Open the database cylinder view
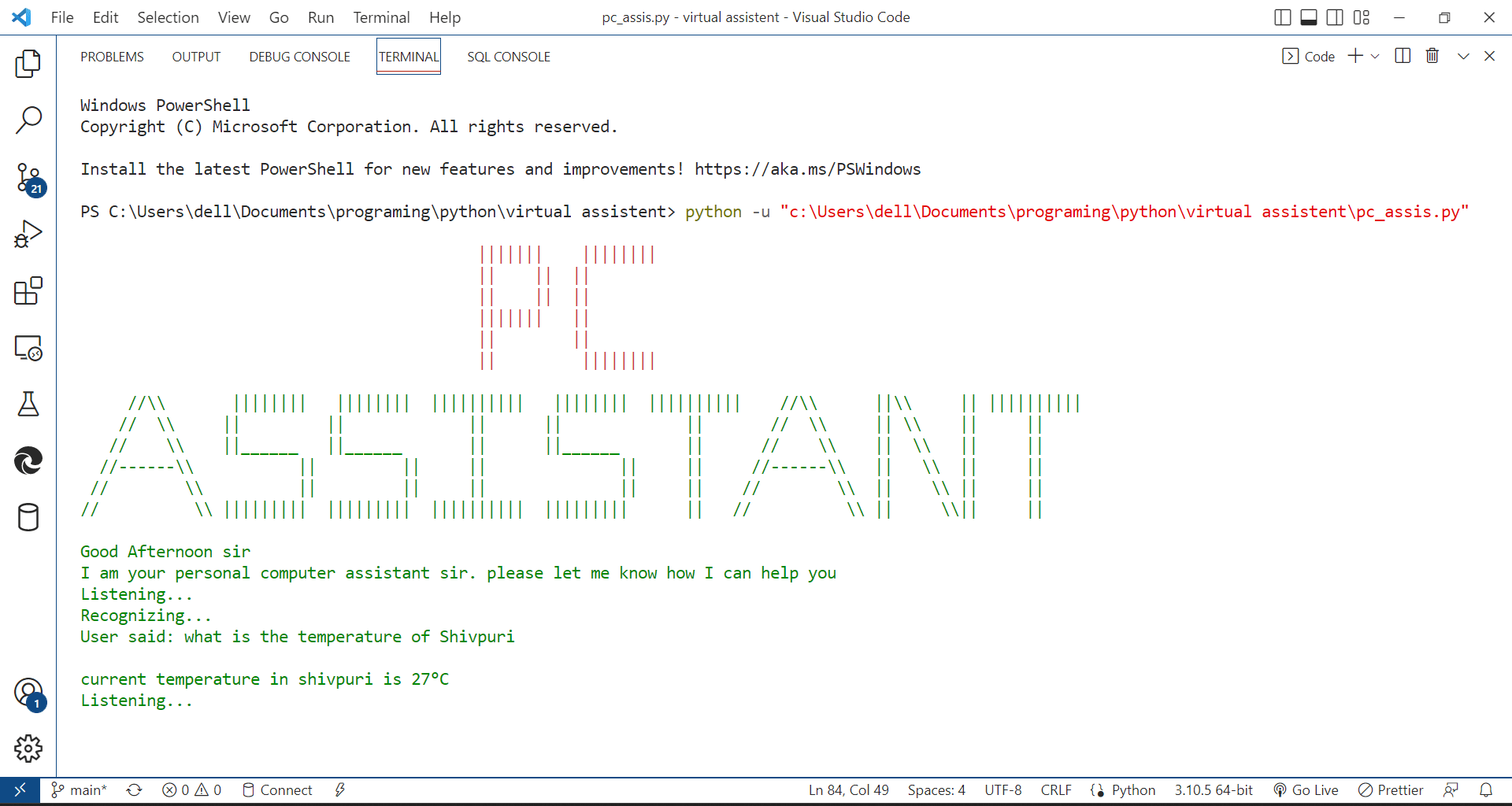Screen dimensions: 1512x806 (28, 518)
